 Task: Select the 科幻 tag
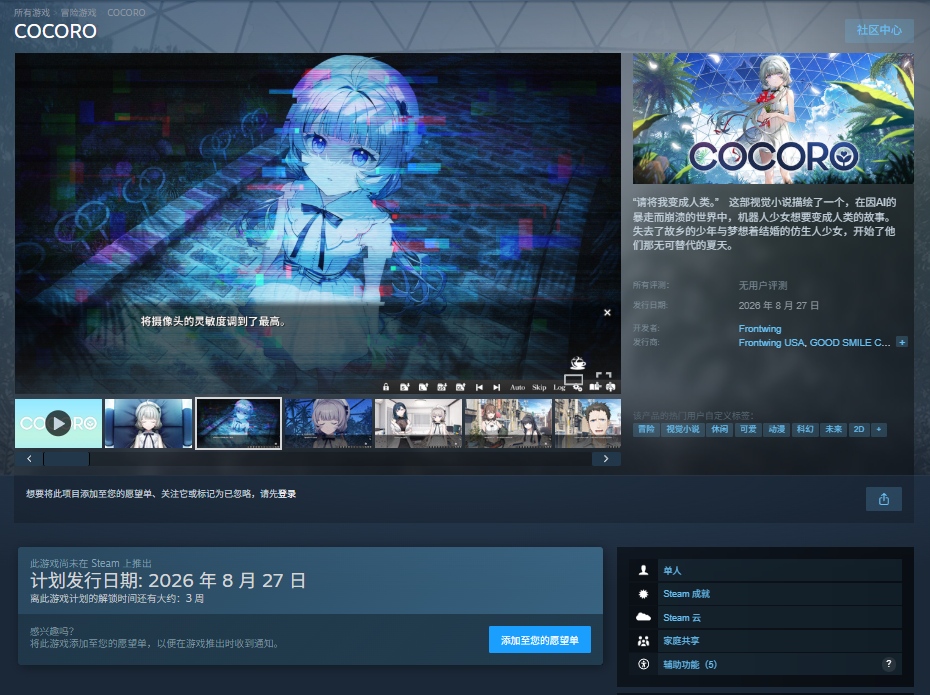click(x=805, y=429)
